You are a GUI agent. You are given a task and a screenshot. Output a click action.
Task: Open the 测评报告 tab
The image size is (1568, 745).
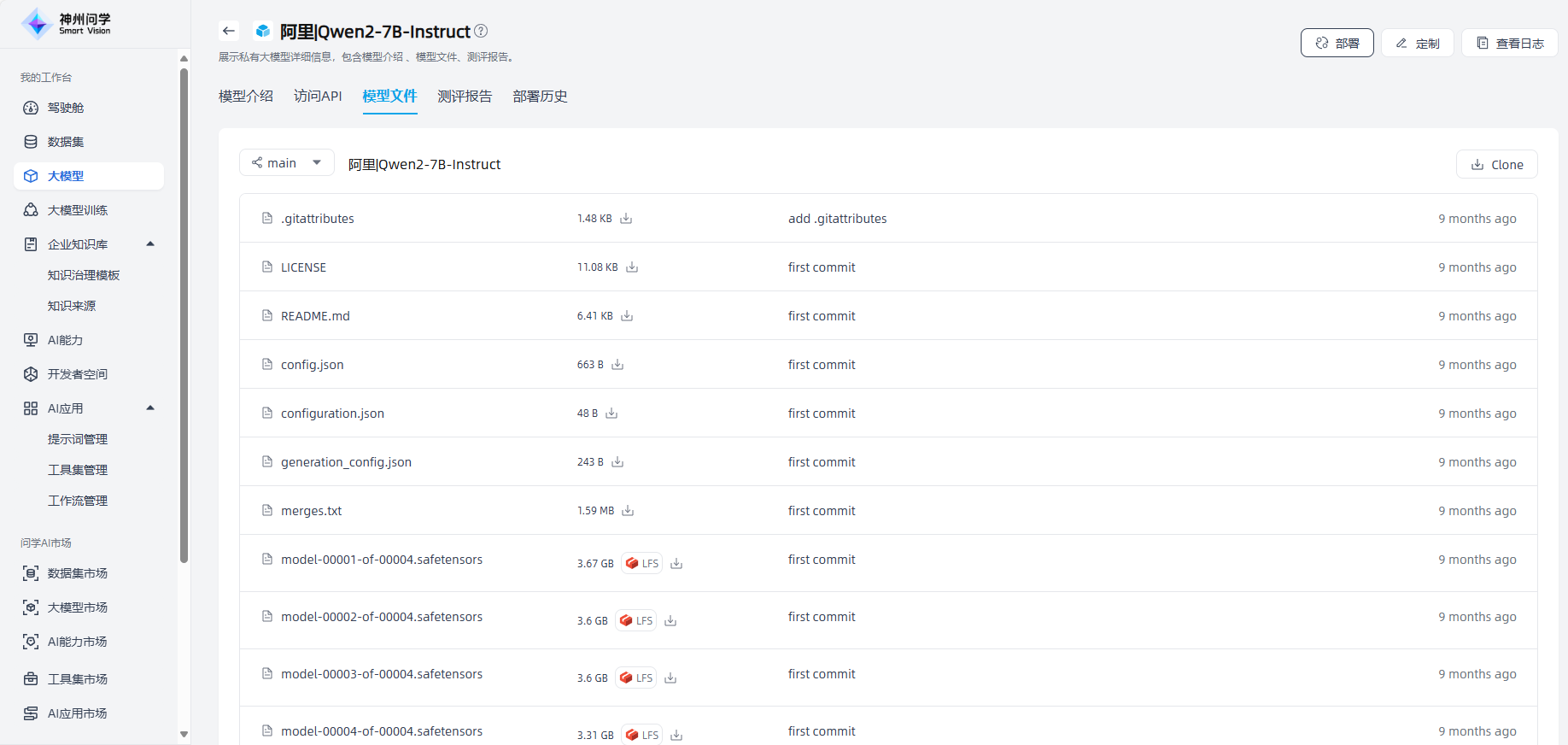click(465, 97)
